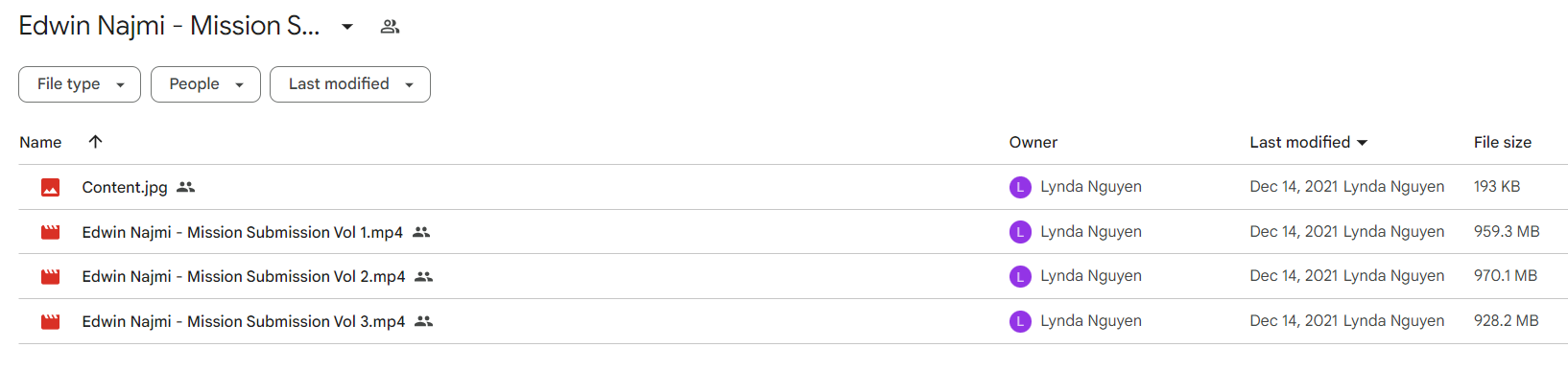Sort by the Name column header
Viewport: 1568px width, 371px height.
(x=40, y=142)
